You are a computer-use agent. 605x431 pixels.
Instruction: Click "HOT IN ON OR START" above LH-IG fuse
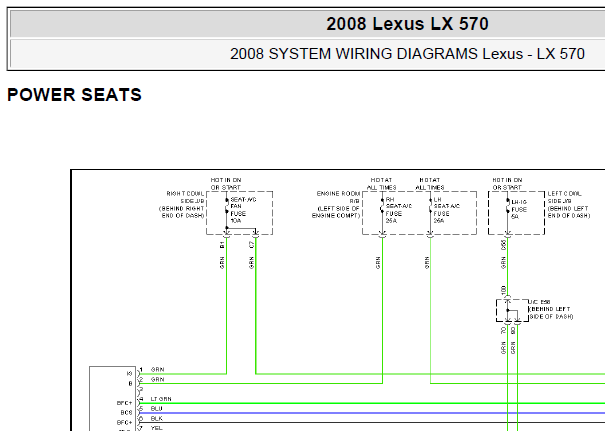point(507,184)
